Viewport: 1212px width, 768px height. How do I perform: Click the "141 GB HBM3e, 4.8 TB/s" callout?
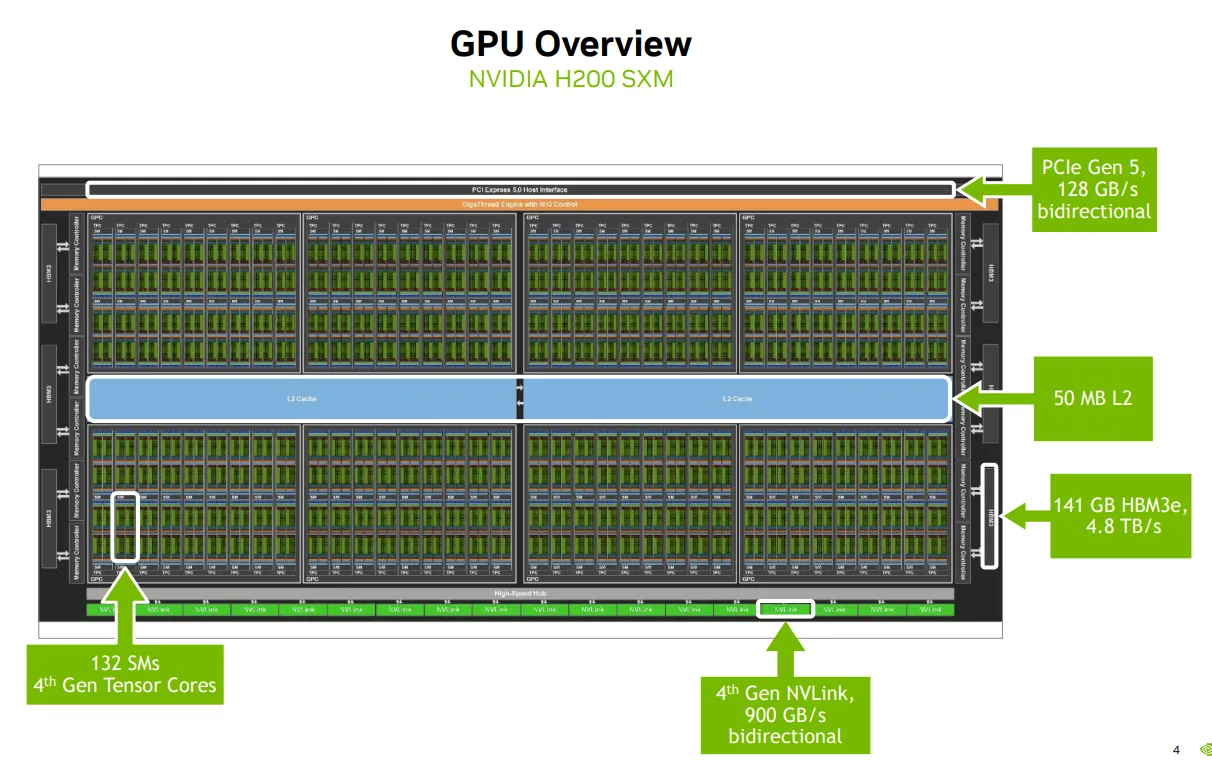pos(1120,515)
